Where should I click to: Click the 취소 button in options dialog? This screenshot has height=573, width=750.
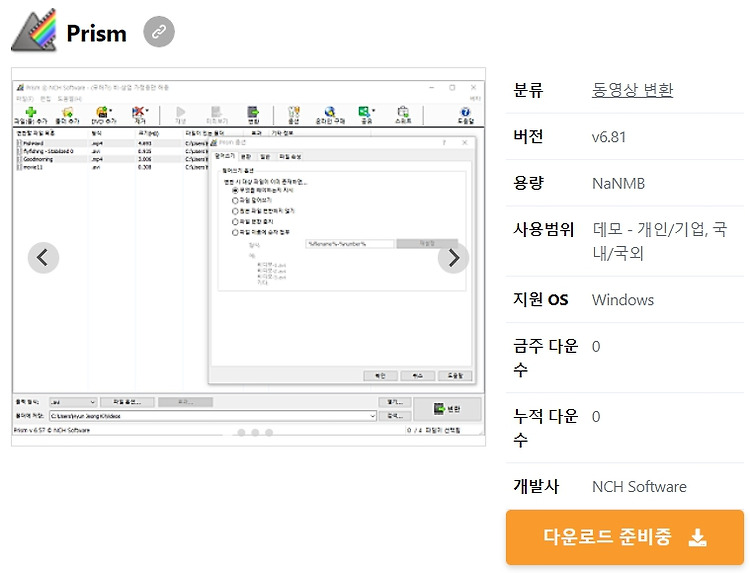418,375
